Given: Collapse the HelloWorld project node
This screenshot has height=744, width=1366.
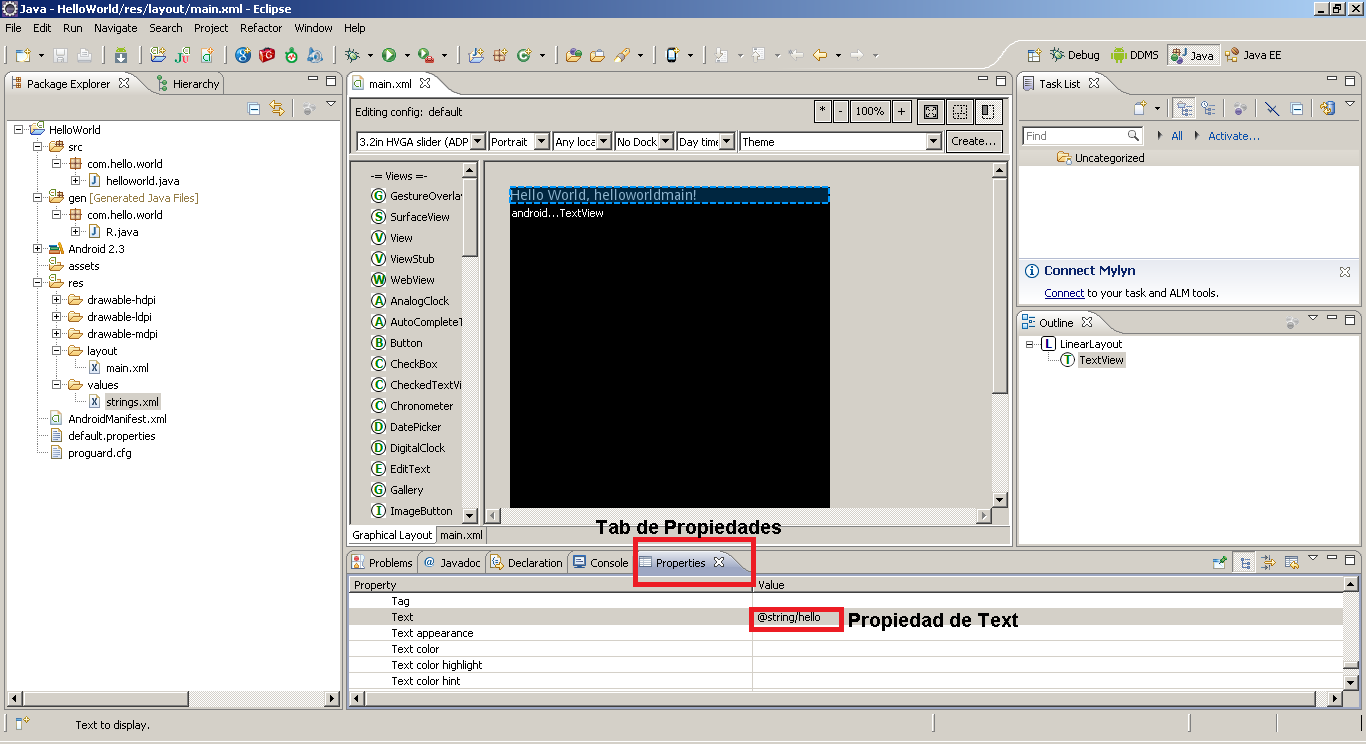Looking at the screenshot, I should tap(20, 129).
